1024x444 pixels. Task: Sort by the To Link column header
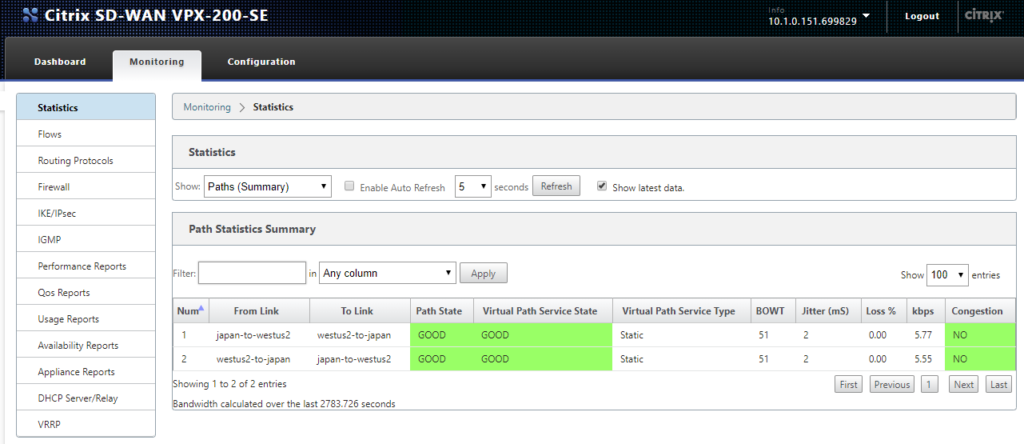(360, 311)
